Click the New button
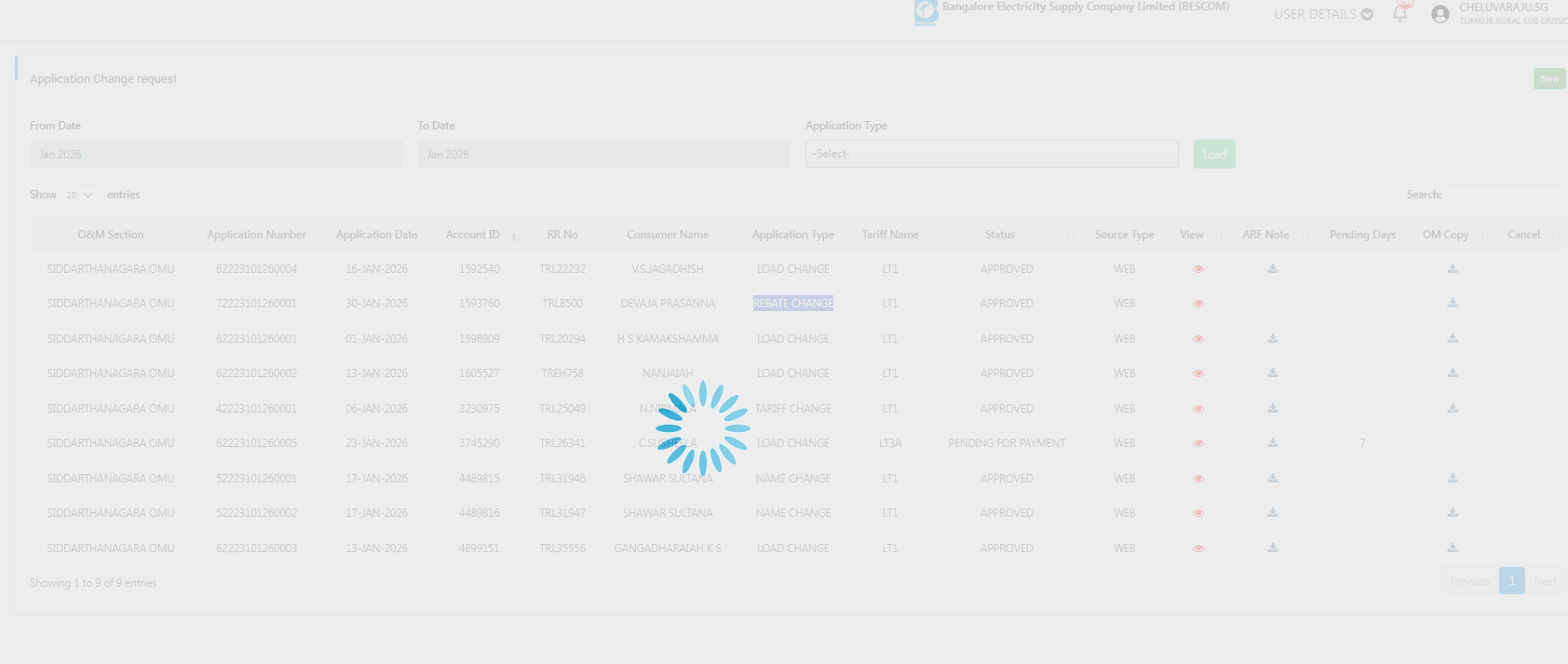Viewport: 1568px width, 664px height. point(1548,79)
